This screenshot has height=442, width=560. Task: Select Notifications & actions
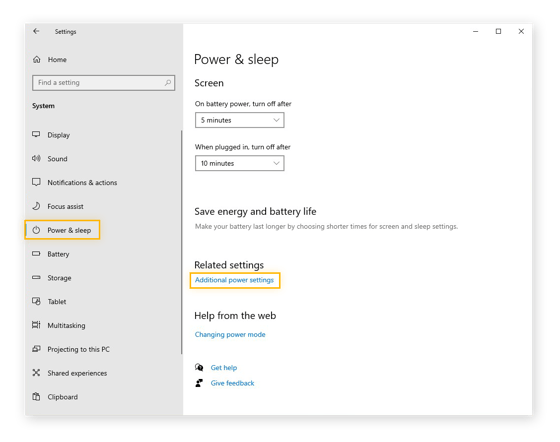(82, 182)
